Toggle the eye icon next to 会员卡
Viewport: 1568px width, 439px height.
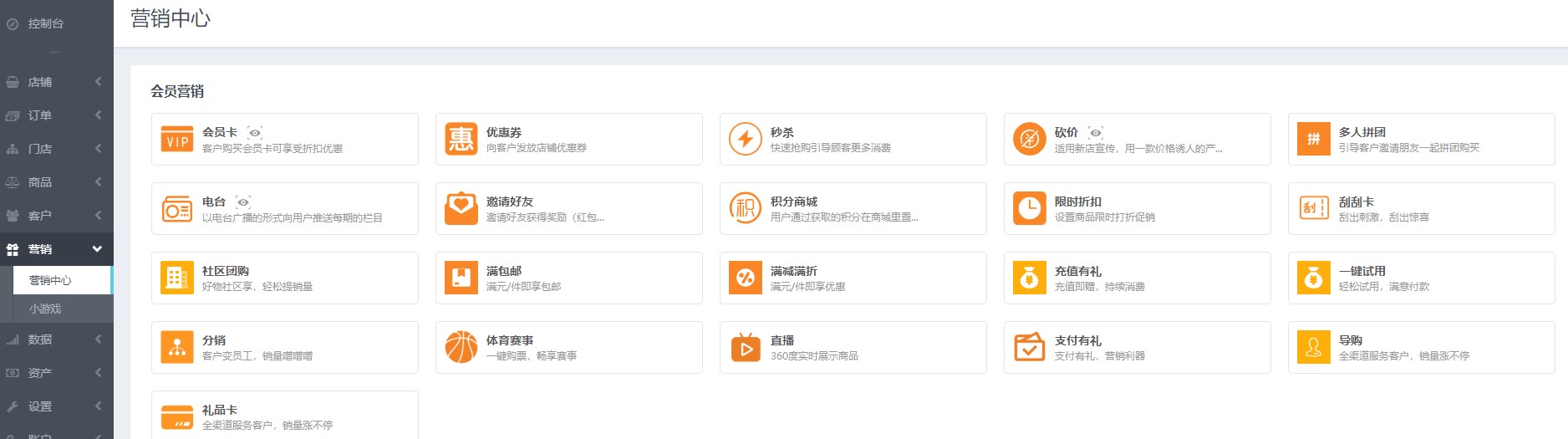click(255, 132)
